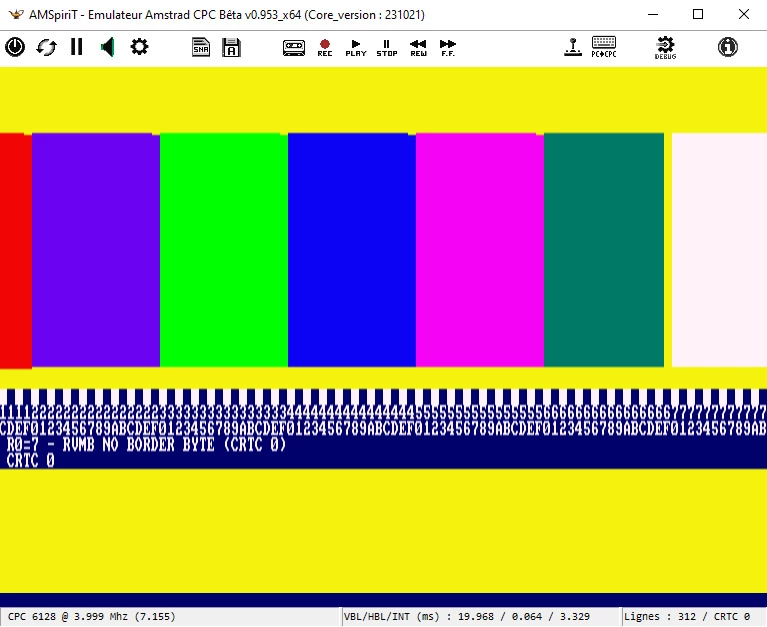
Task: Insert a cassette tape
Action: 293,47
